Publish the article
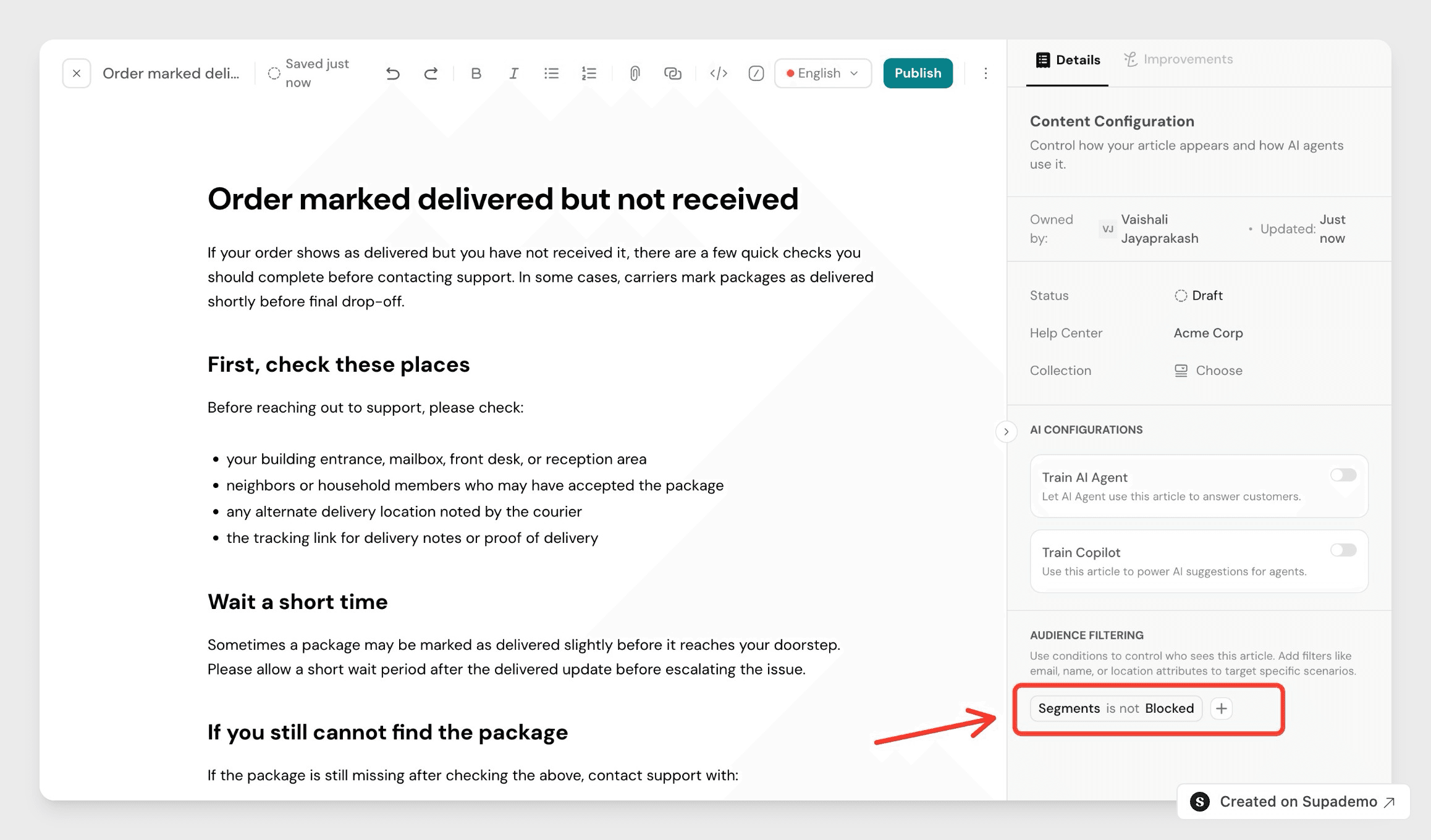 (x=918, y=73)
